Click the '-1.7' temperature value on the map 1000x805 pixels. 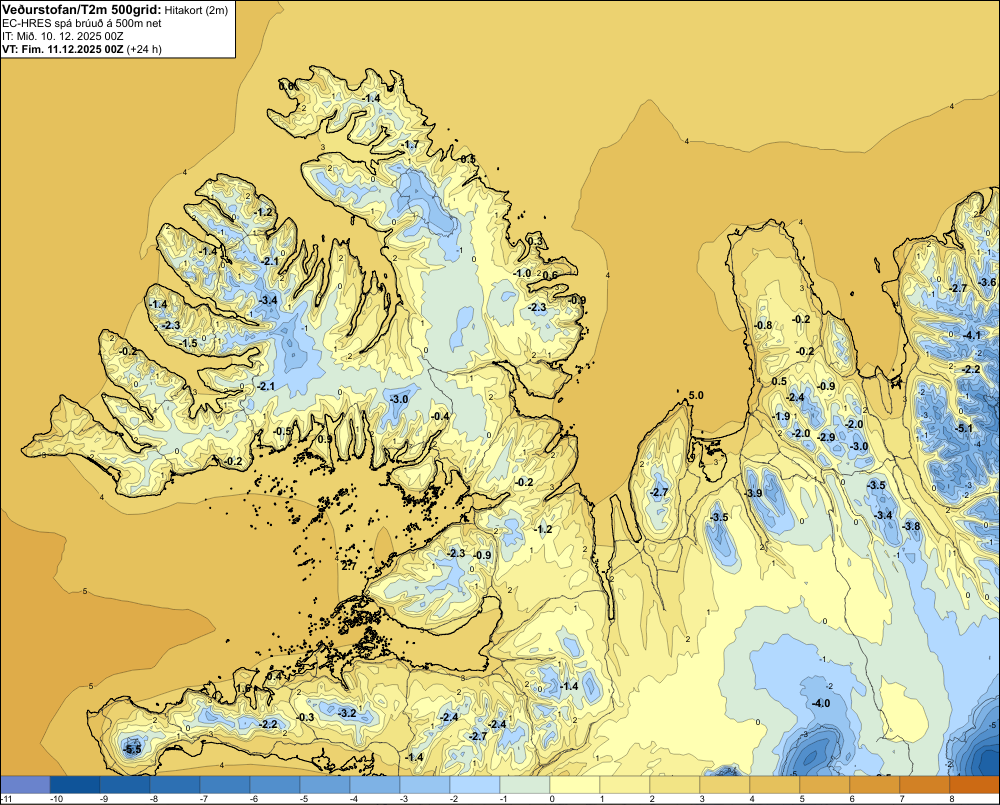coord(411,145)
